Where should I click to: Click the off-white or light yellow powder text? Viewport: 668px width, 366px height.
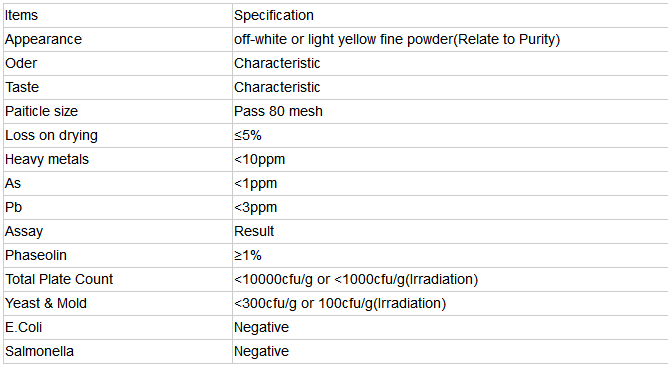click(397, 39)
